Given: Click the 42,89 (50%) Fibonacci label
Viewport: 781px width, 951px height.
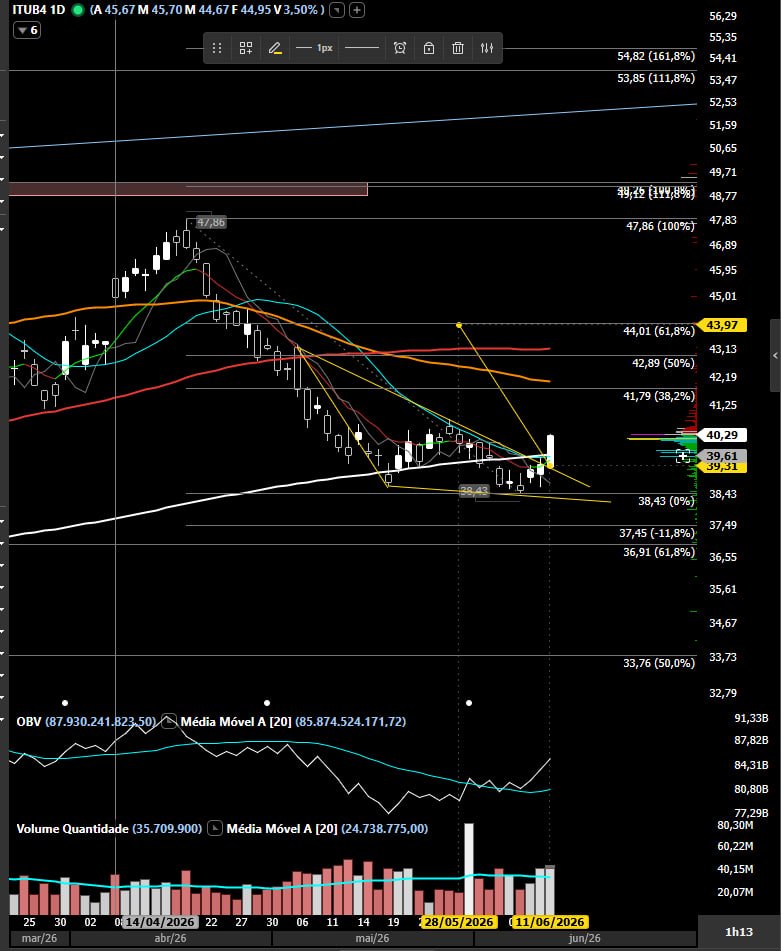Looking at the screenshot, I should pyautogui.click(x=663, y=363).
